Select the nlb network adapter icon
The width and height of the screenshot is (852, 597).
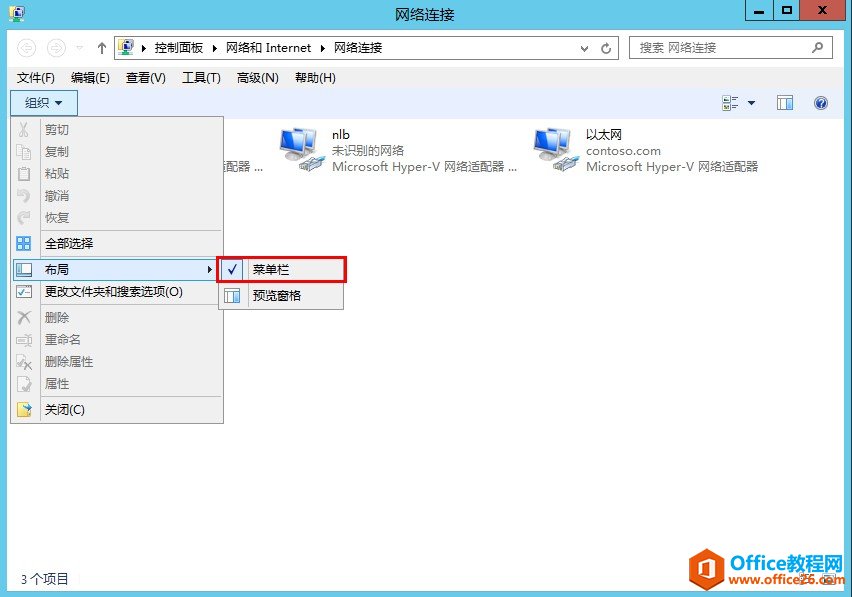click(300, 145)
